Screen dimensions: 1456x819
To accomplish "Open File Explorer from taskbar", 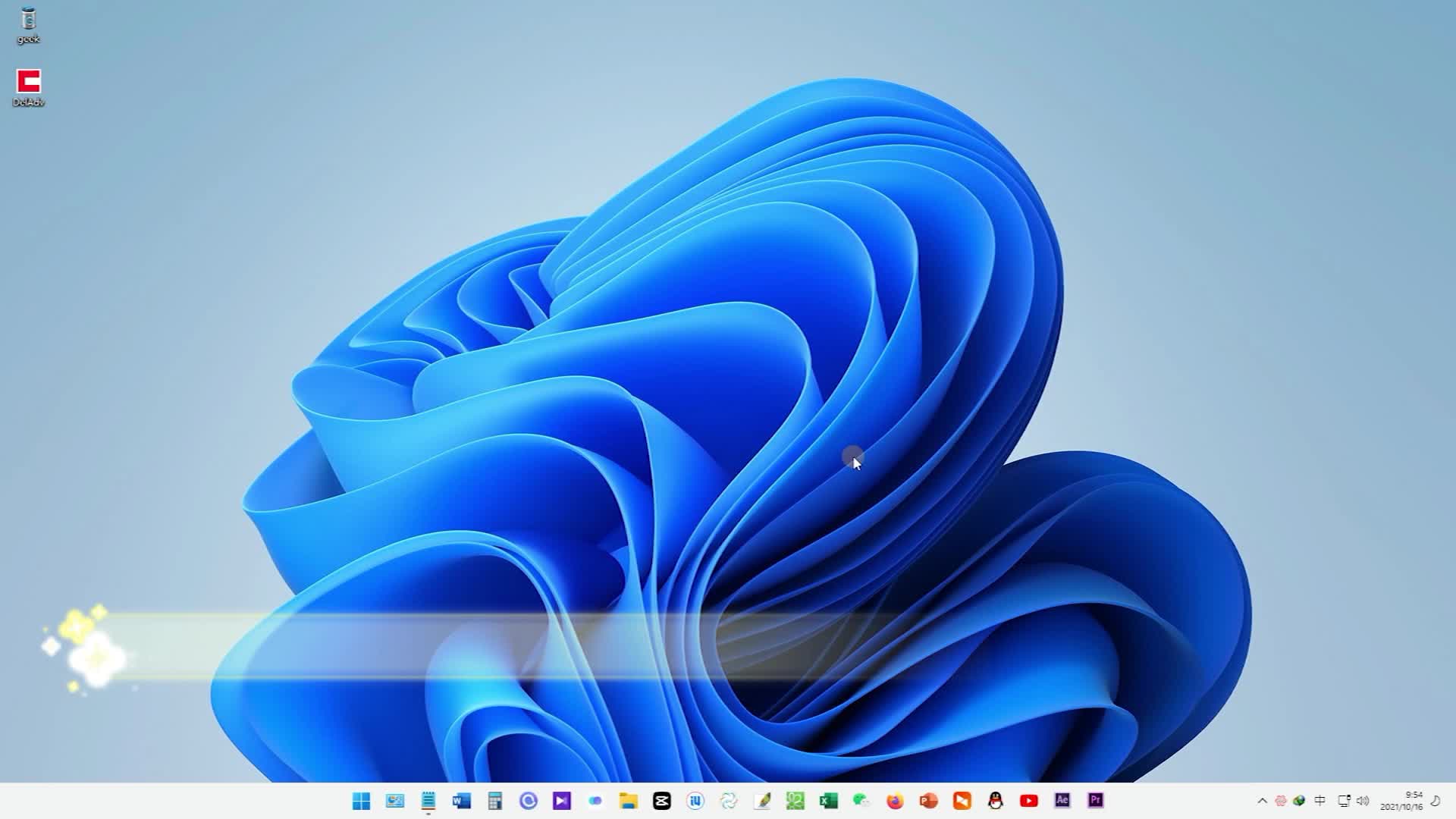I will pyautogui.click(x=628, y=801).
